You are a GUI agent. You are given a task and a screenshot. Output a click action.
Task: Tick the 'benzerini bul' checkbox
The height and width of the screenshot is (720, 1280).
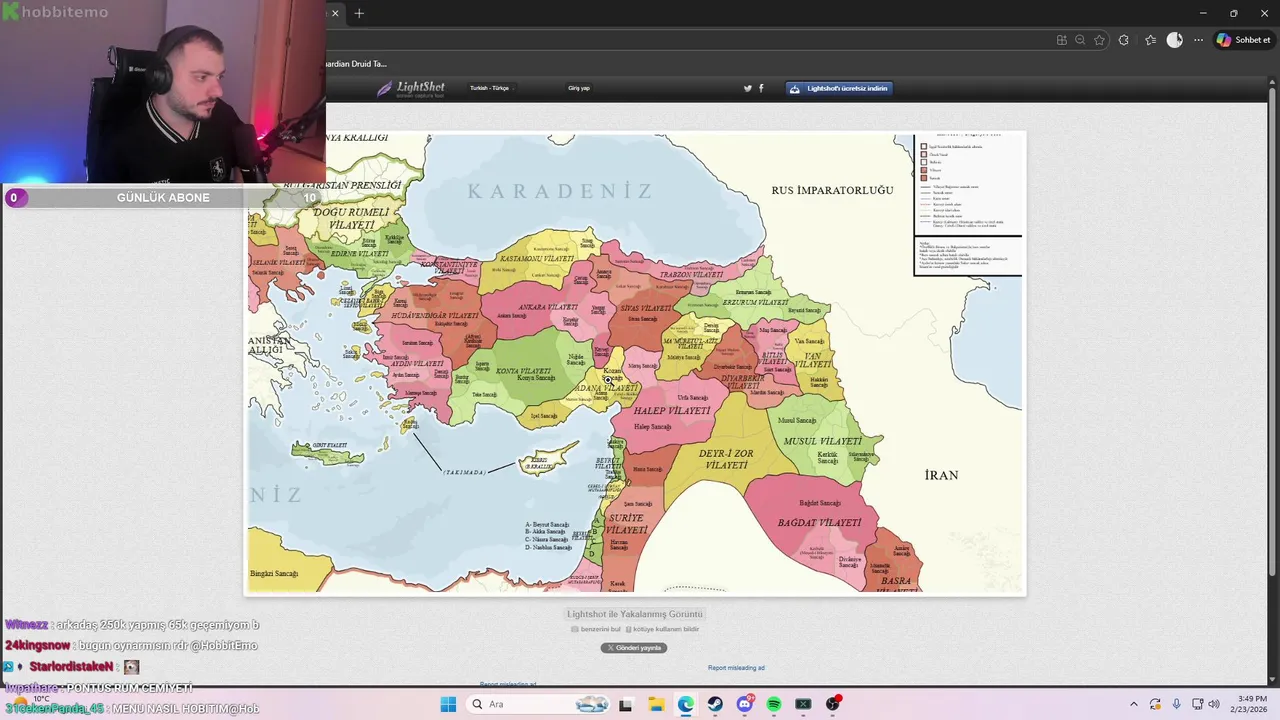575,629
